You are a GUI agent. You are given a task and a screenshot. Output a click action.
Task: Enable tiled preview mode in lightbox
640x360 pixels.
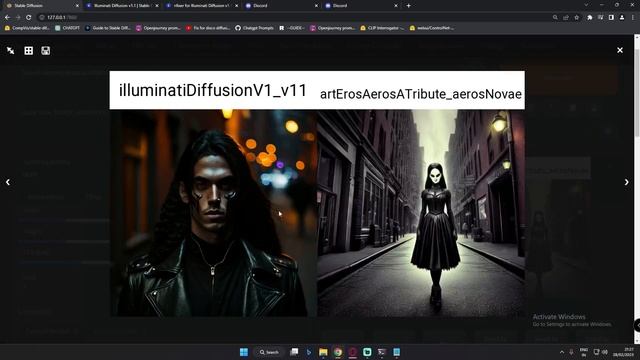(29, 51)
